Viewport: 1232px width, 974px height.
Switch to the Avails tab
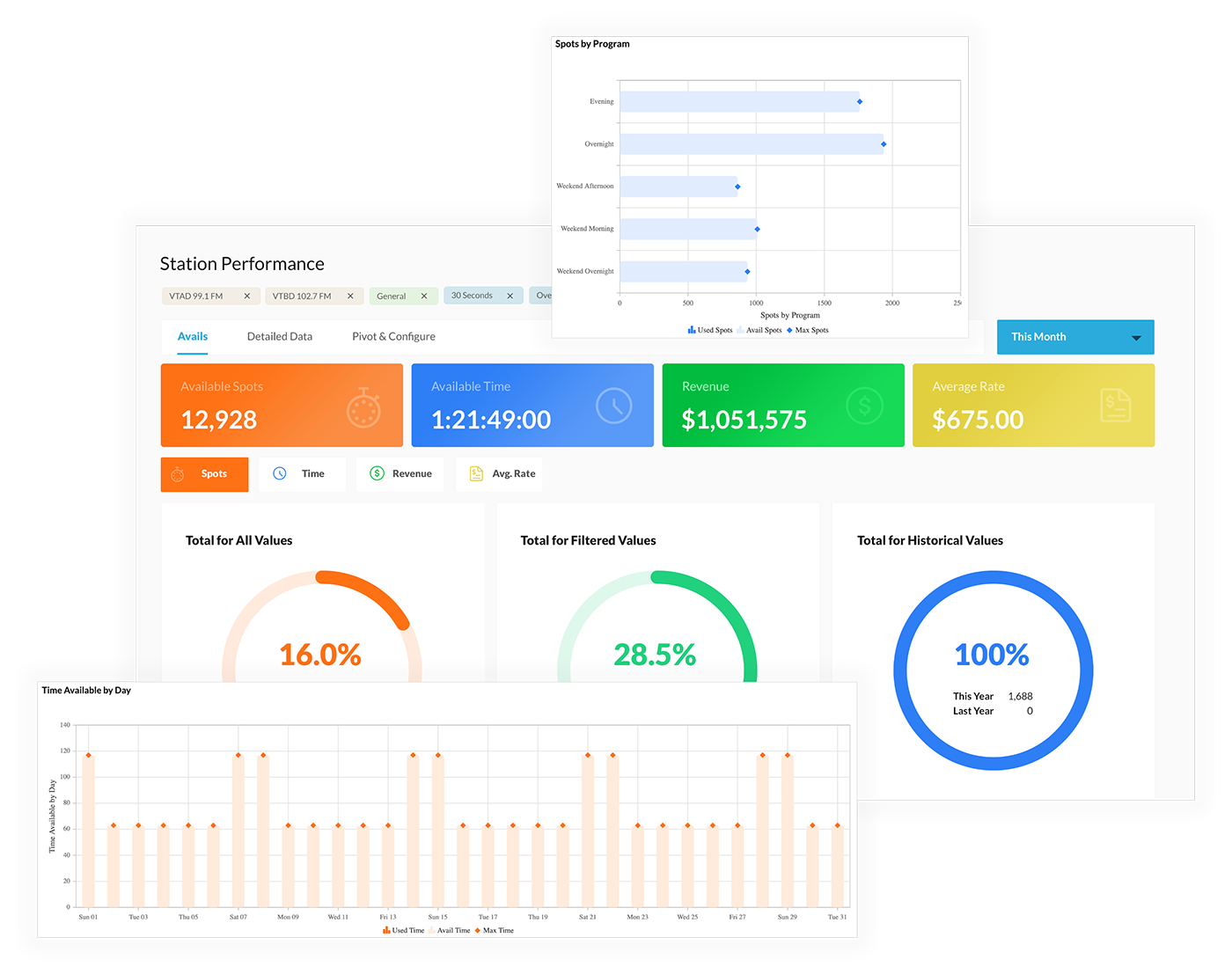(x=193, y=337)
